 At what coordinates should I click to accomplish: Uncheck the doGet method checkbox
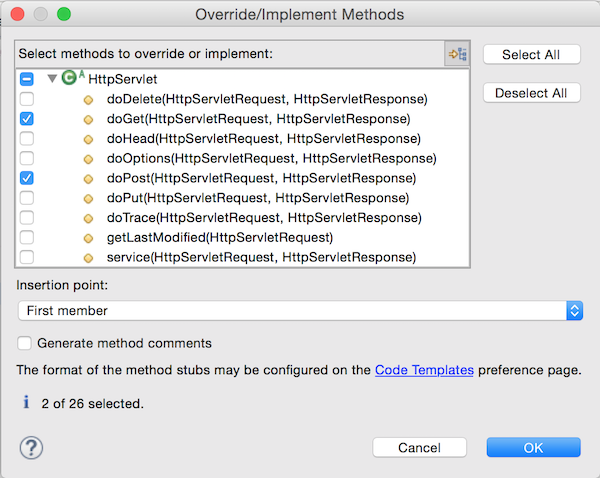(x=27, y=119)
